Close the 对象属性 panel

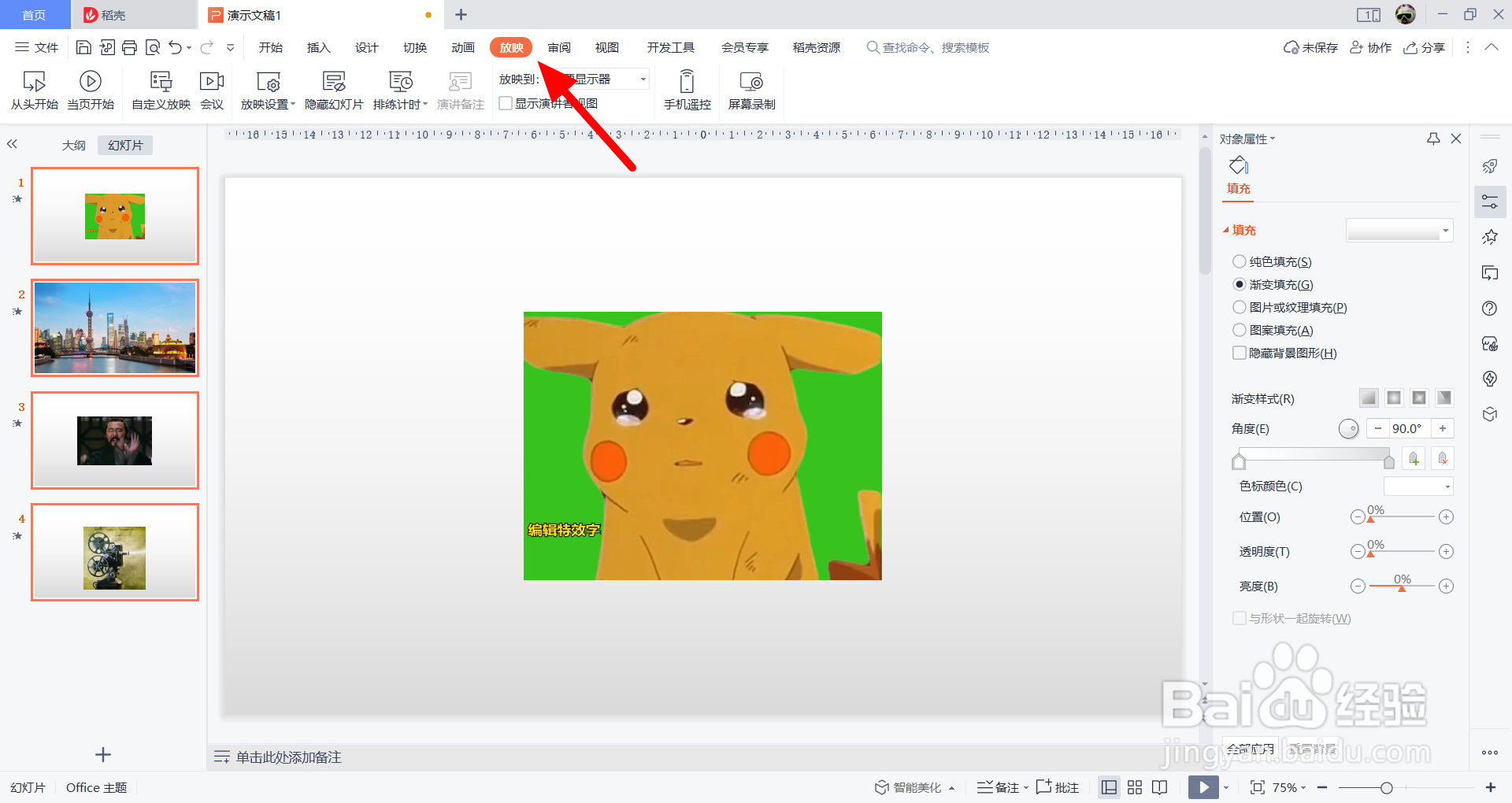click(x=1456, y=139)
